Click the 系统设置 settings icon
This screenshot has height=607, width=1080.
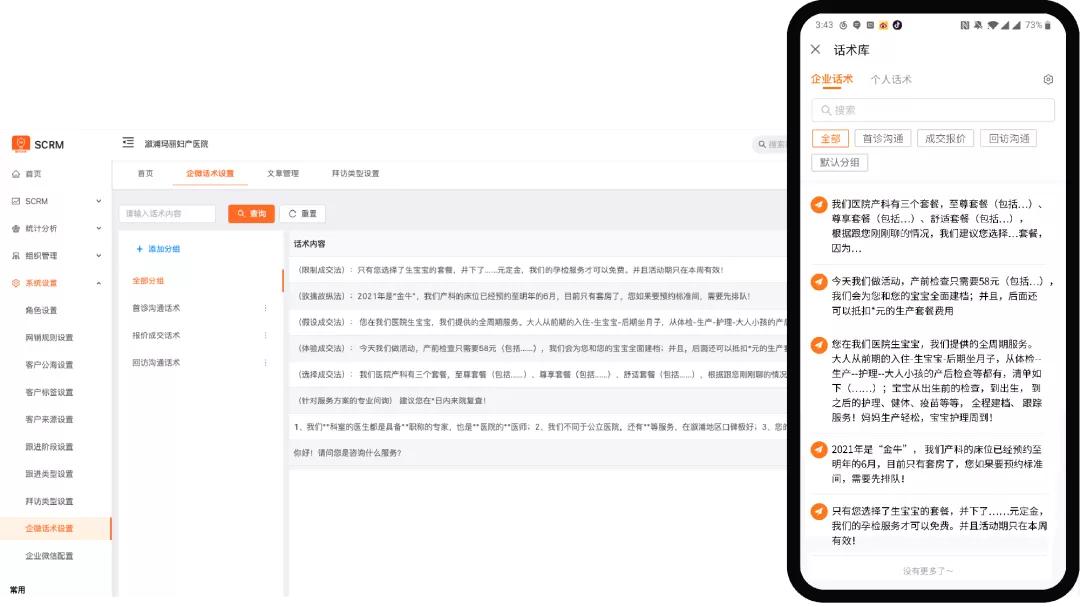click(16, 283)
